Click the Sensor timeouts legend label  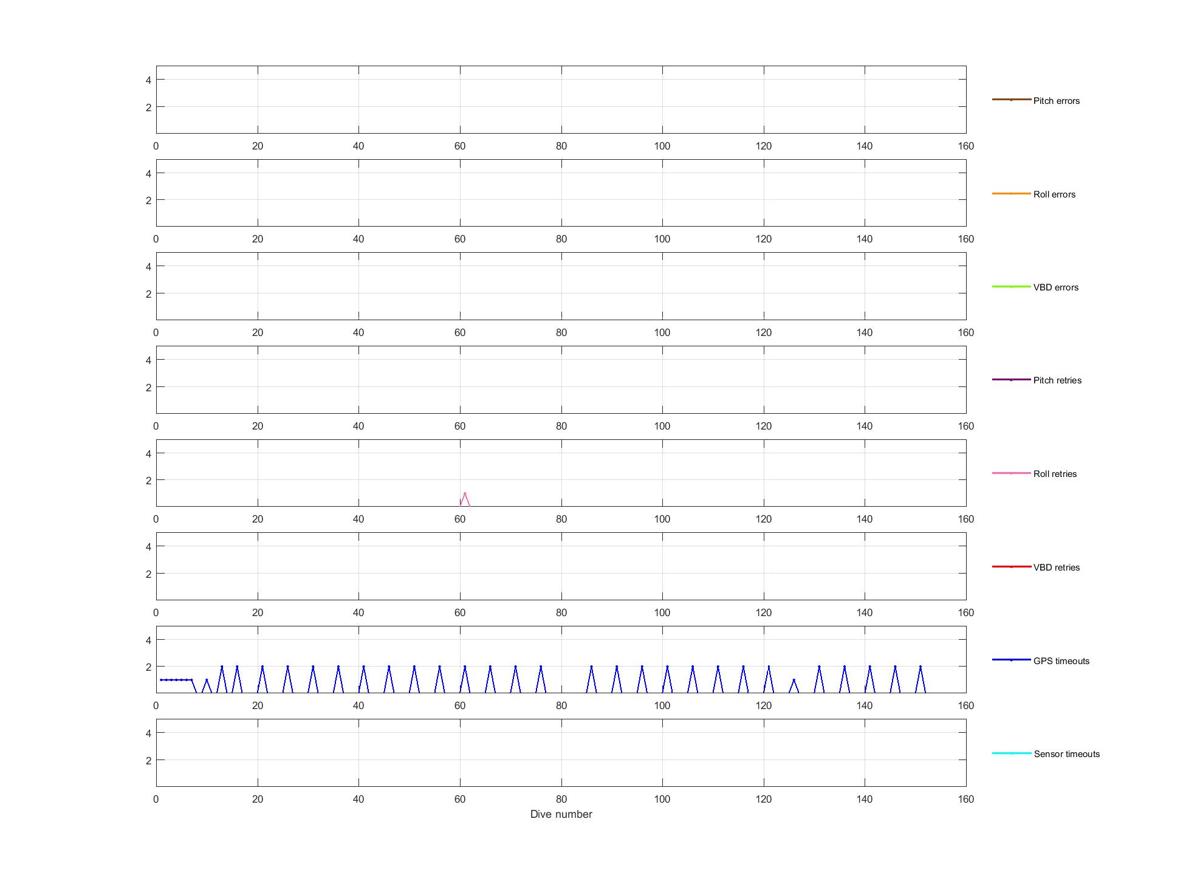coord(1066,754)
